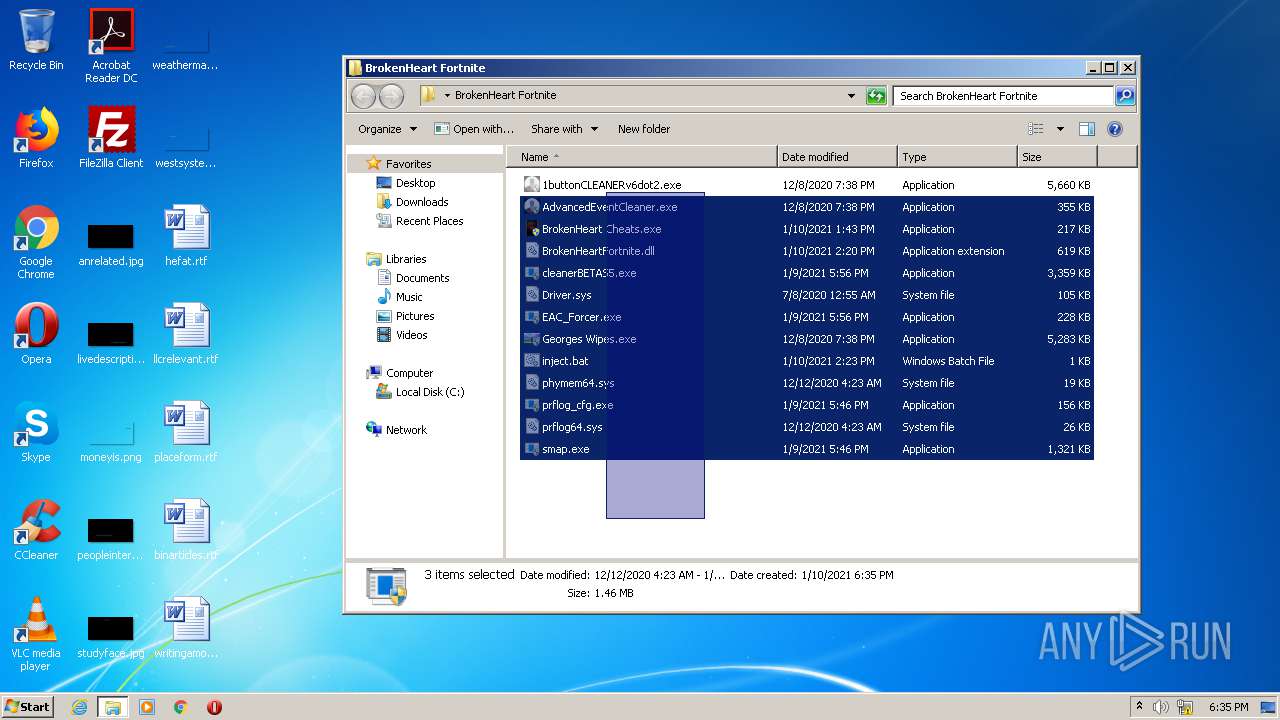Open Recent Places in navigation pane
Image resolution: width=1280 pixels, height=720 pixels.
pos(420,221)
